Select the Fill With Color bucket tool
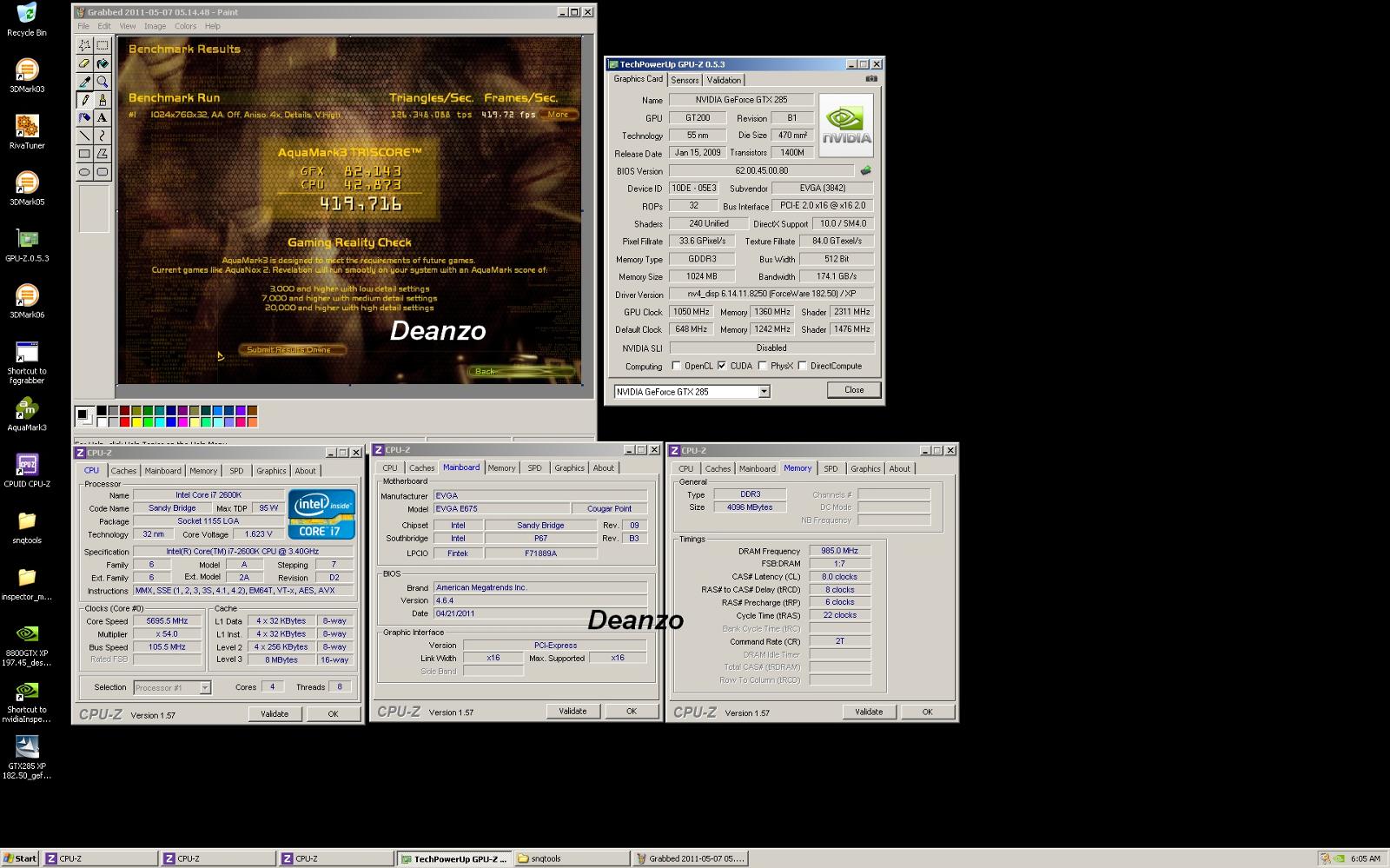The image size is (1390, 868). point(103,63)
